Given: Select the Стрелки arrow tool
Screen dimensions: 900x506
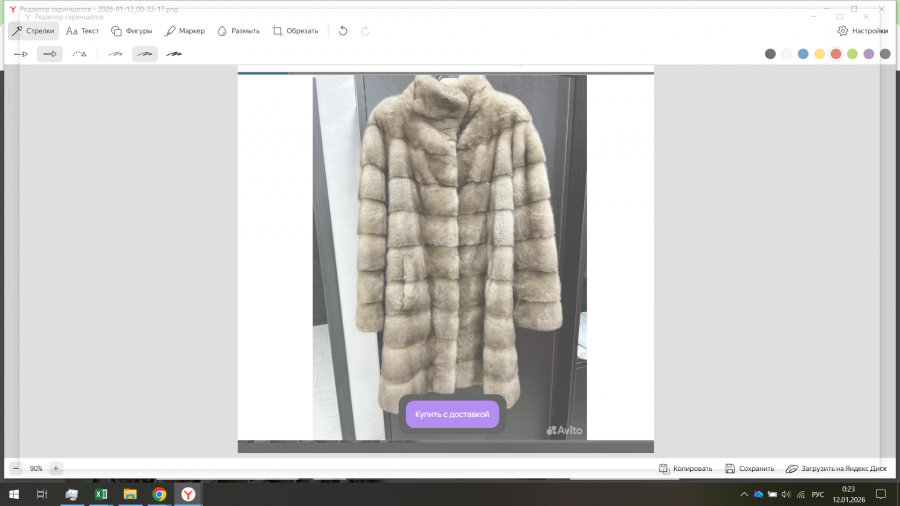Looking at the screenshot, I should coord(33,31).
